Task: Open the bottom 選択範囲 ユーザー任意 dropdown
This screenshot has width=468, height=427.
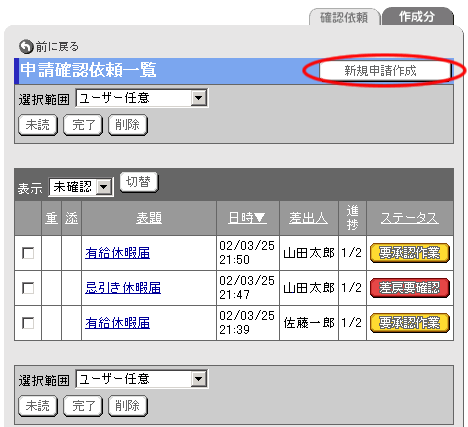Action: 142,379
